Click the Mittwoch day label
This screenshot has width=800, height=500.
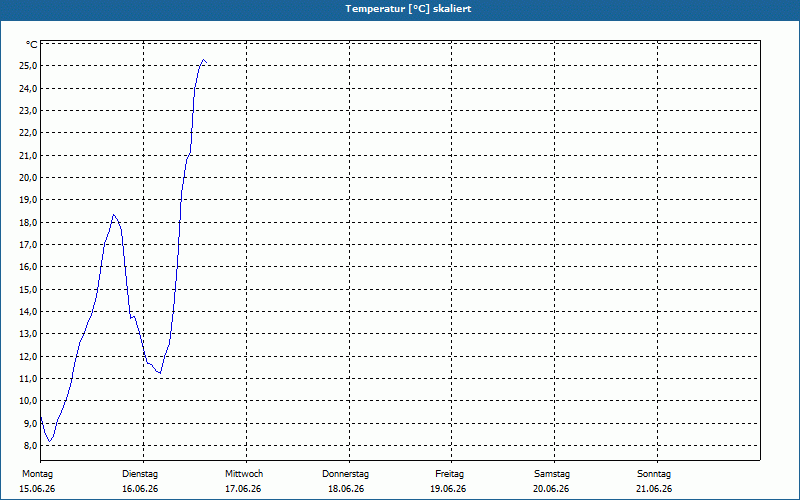[244, 474]
